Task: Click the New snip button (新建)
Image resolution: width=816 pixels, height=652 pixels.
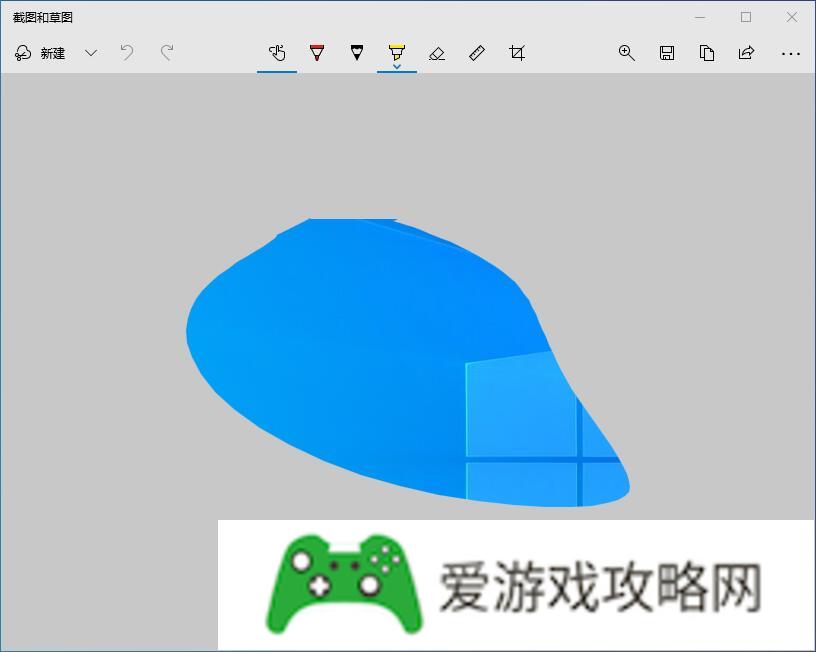Action: pyautogui.click(x=40, y=53)
